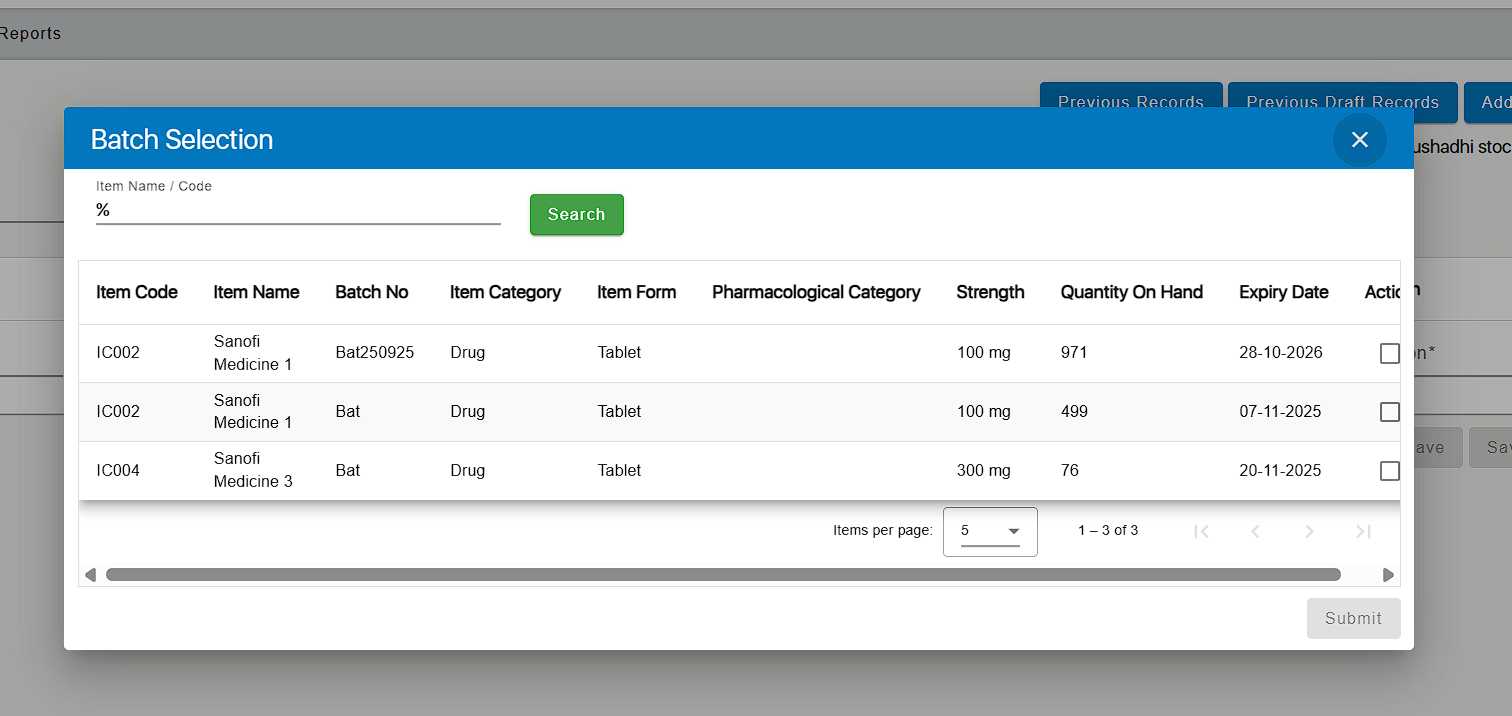The image size is (1512, 716).
Task: Close the Batch Selection dialog
Action: point(1359,140)
